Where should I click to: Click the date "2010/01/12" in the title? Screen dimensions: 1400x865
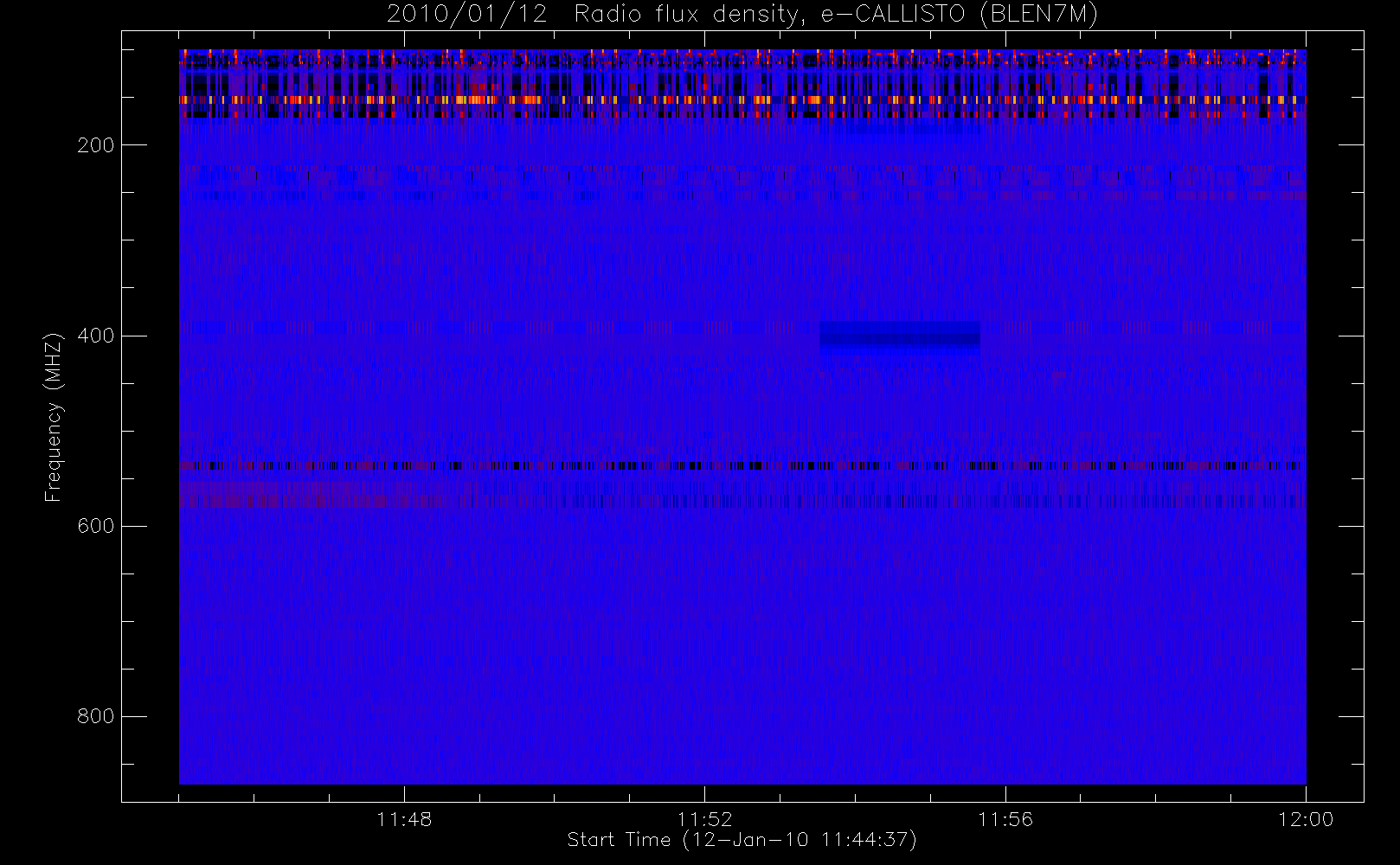pyautogui.click(x=467, y=14)
